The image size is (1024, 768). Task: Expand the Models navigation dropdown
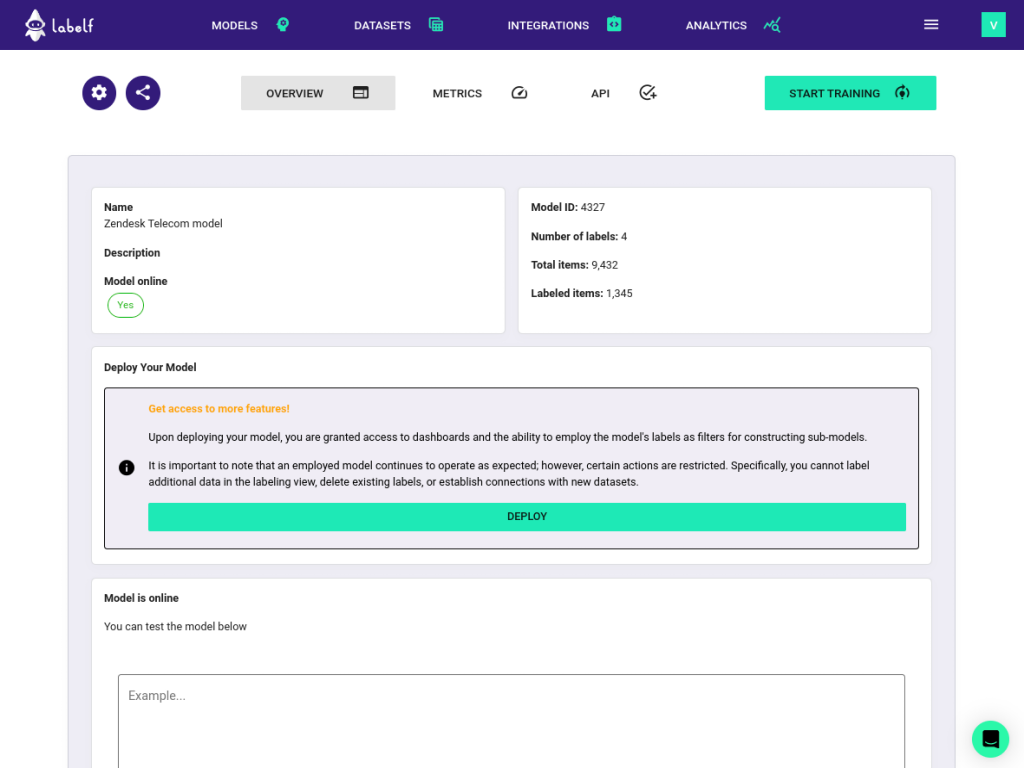coord(234,24)
